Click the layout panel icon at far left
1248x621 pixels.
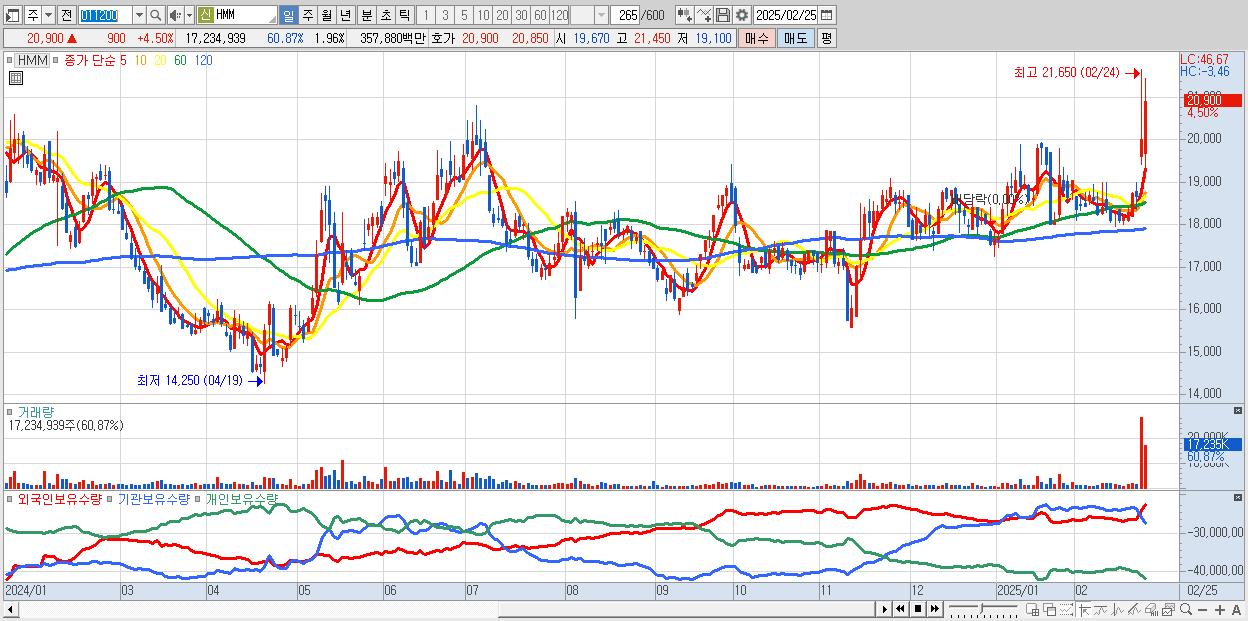point(12,15)
